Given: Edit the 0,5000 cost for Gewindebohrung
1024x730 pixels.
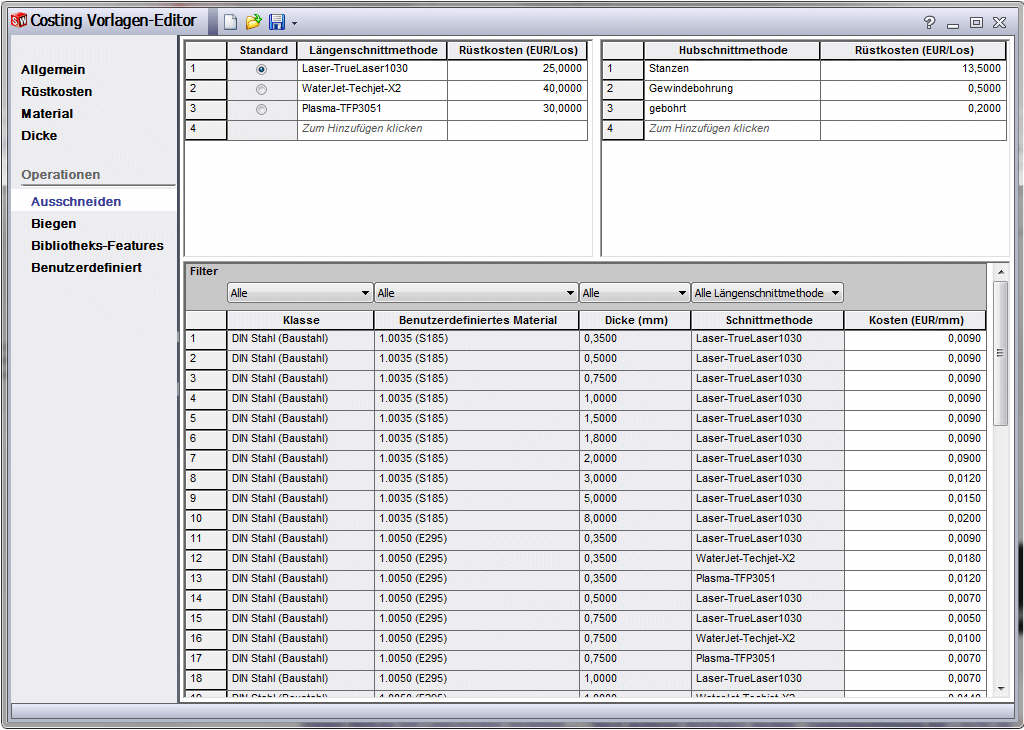Looking at the screenshot, I should (913, 89).
